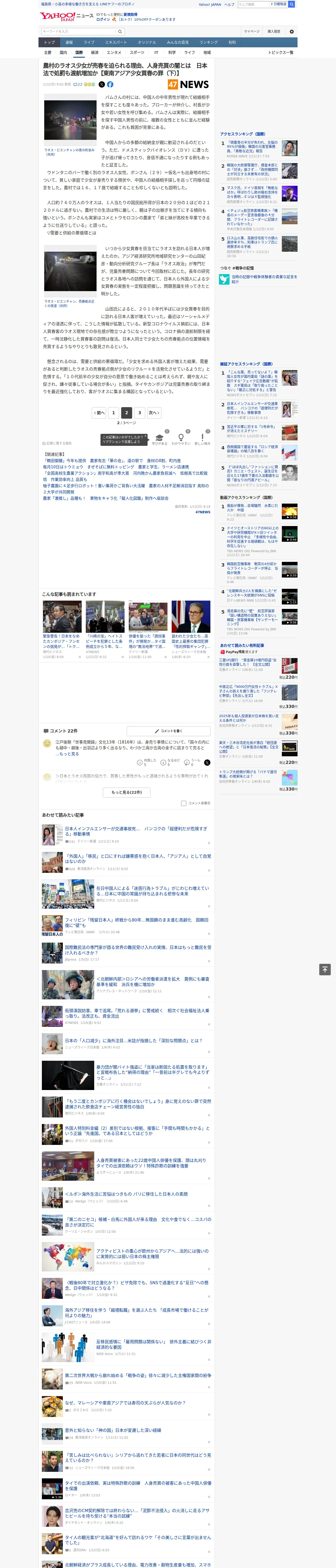
Task: Click the back-to-top arrow button
Action: coord(325,969)
